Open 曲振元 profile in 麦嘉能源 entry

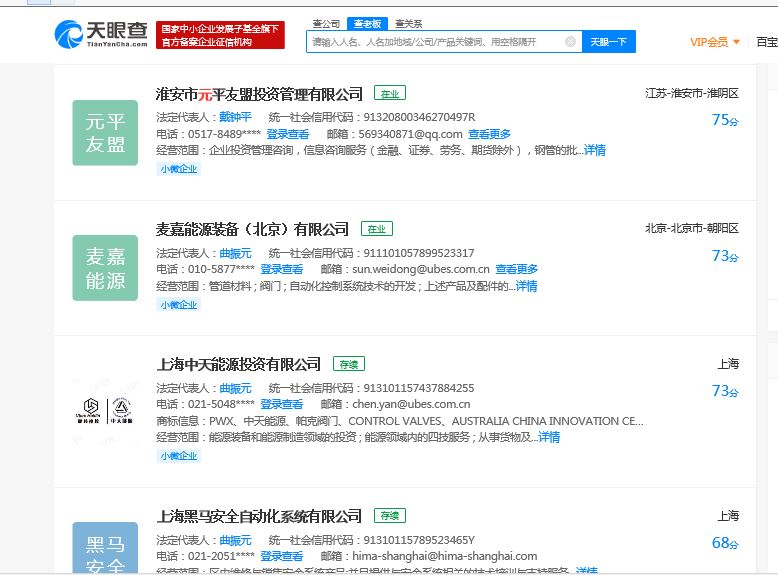235,253
